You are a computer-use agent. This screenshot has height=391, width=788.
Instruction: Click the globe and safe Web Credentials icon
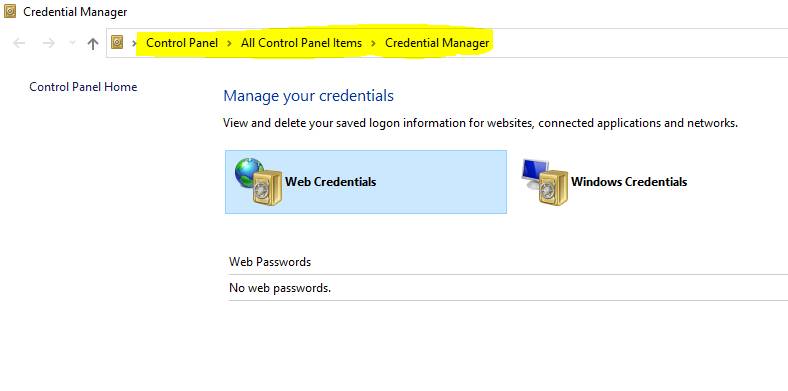(x=258, y=181)
